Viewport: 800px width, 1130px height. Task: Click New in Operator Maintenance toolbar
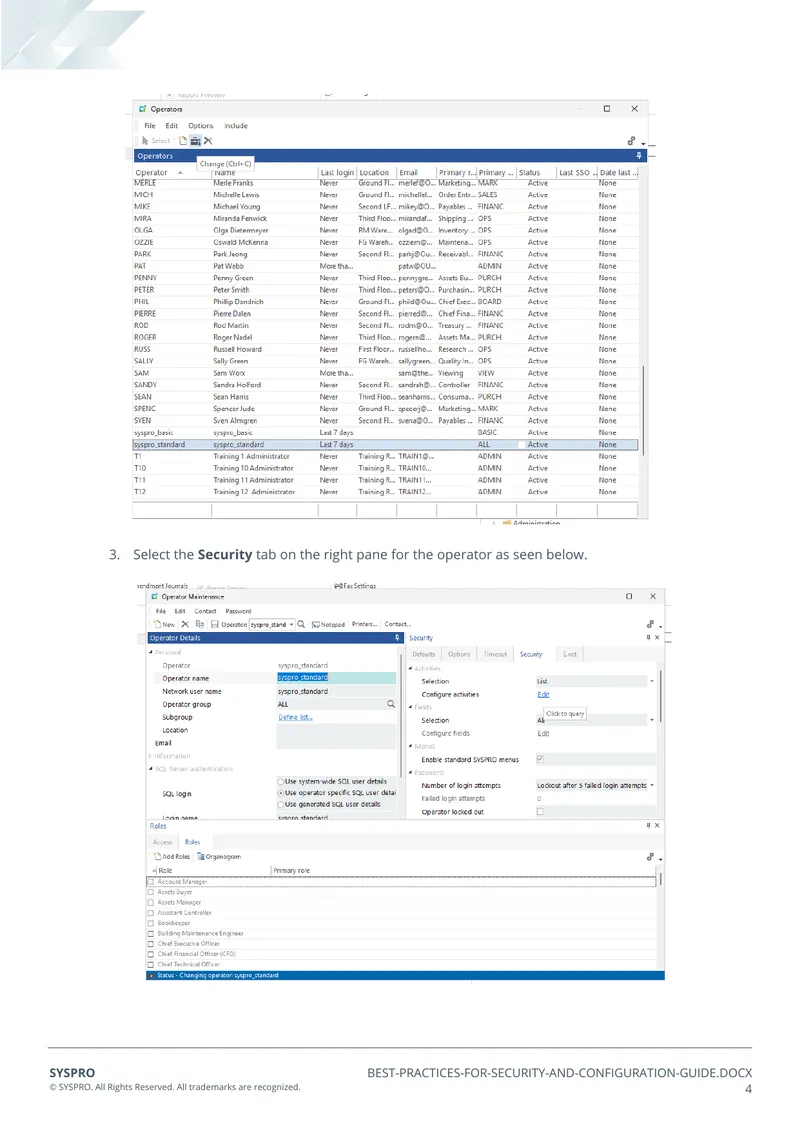tap(164, 624)
